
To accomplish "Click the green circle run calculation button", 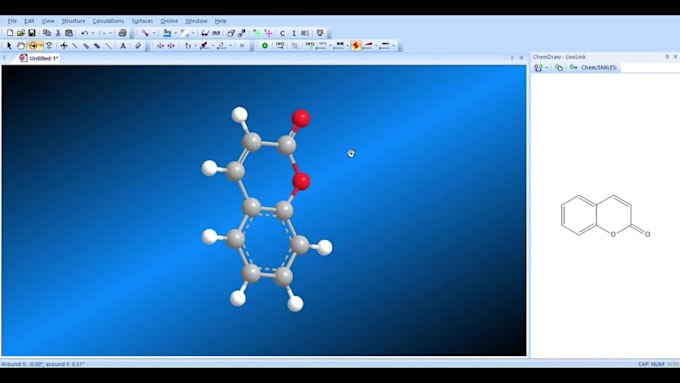I will (265, 46).
